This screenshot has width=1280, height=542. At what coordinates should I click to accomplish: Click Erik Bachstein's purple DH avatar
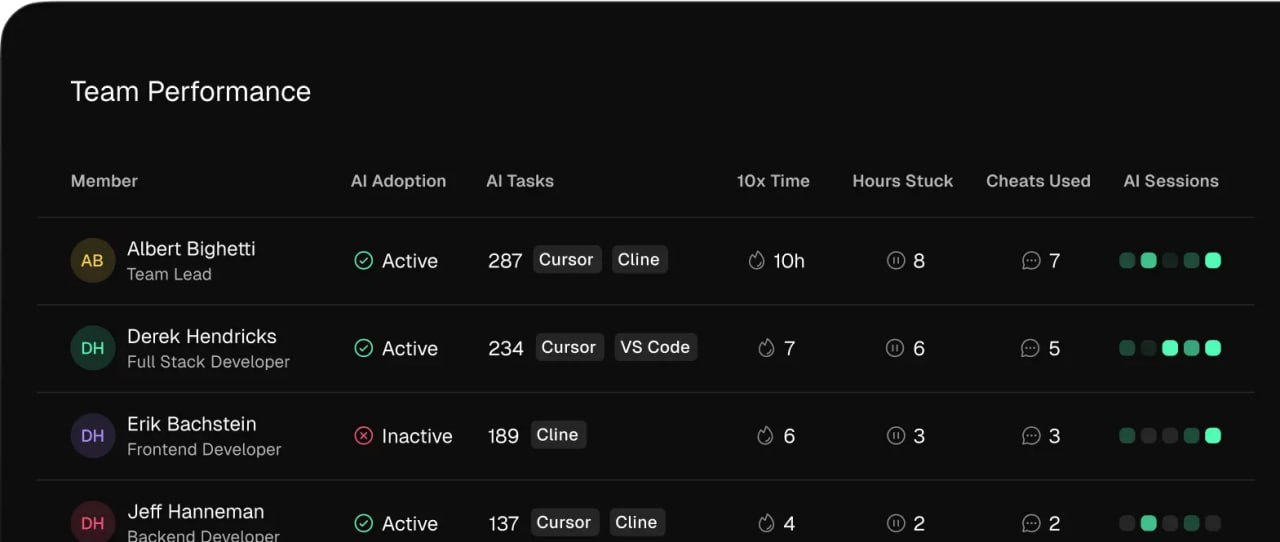(92, 436)
